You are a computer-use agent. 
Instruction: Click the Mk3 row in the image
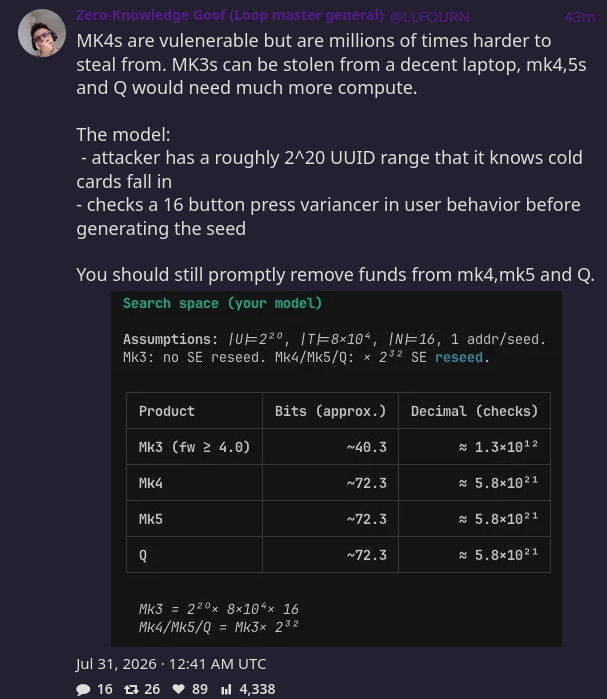pos(338,447)
